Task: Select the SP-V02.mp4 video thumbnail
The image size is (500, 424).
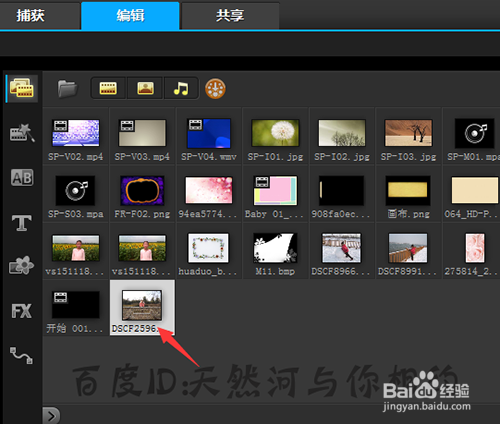Action: point(76,133)
